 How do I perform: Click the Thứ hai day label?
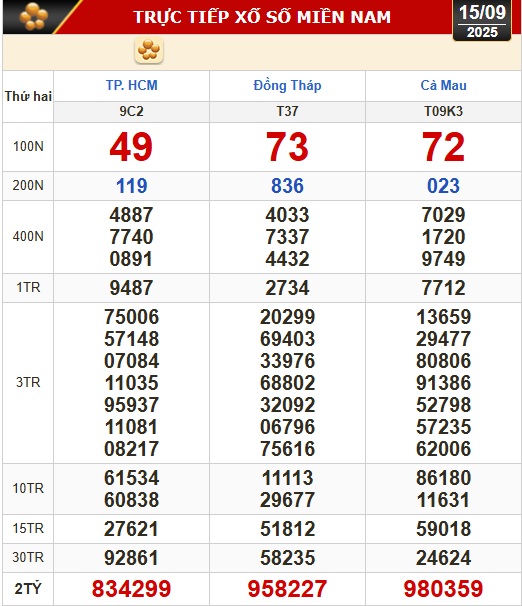[28, 96]
